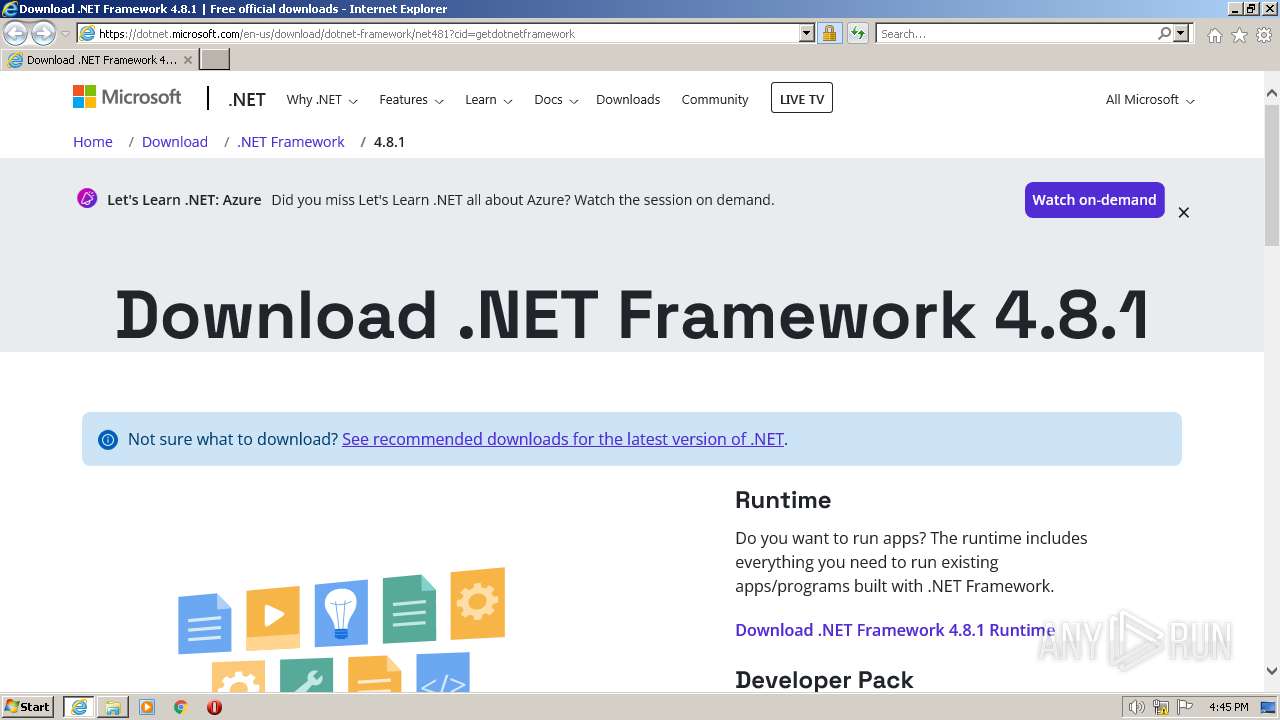Click the vertical scrollbar thumb
Screen dimensions: 1280x720
[1271, 175]
